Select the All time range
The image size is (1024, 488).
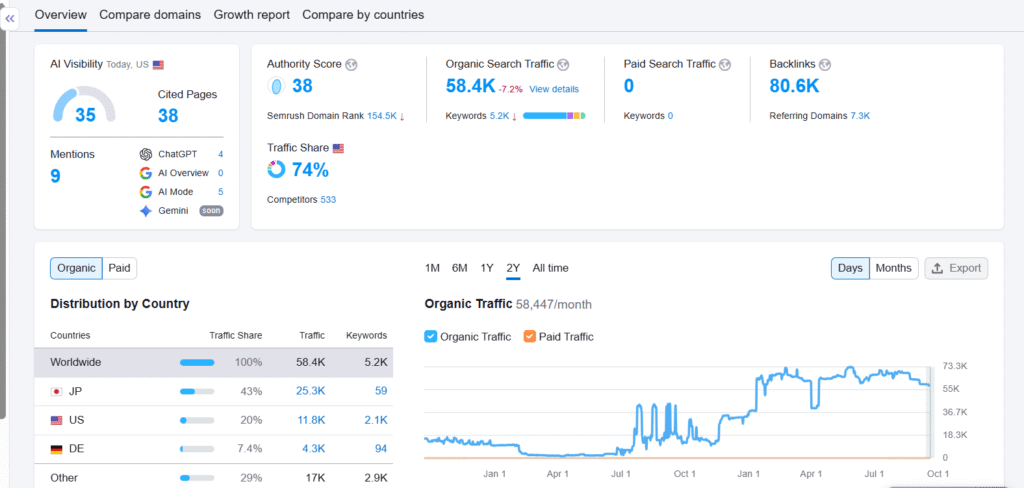[x=550, y=268]
